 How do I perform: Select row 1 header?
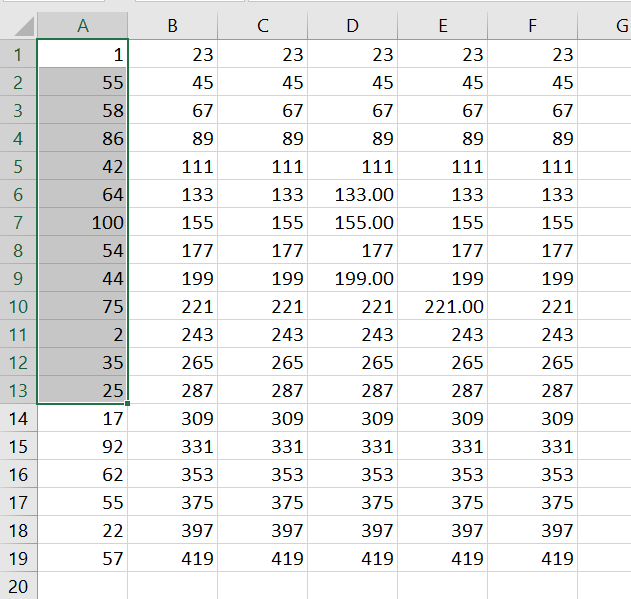click(18, 56)
